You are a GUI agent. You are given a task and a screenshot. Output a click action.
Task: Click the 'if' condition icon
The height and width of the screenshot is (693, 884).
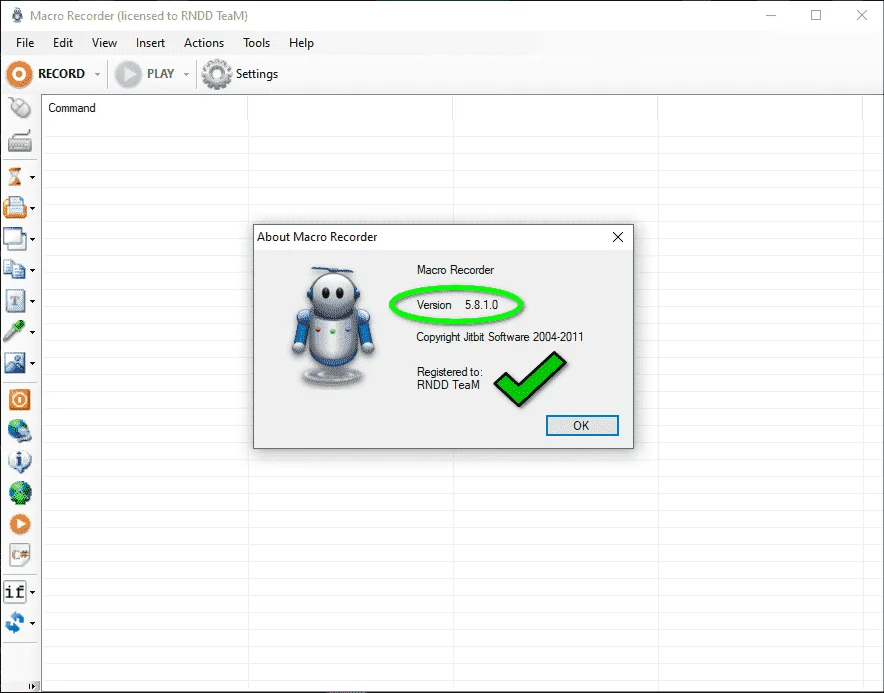click(15, 592)
